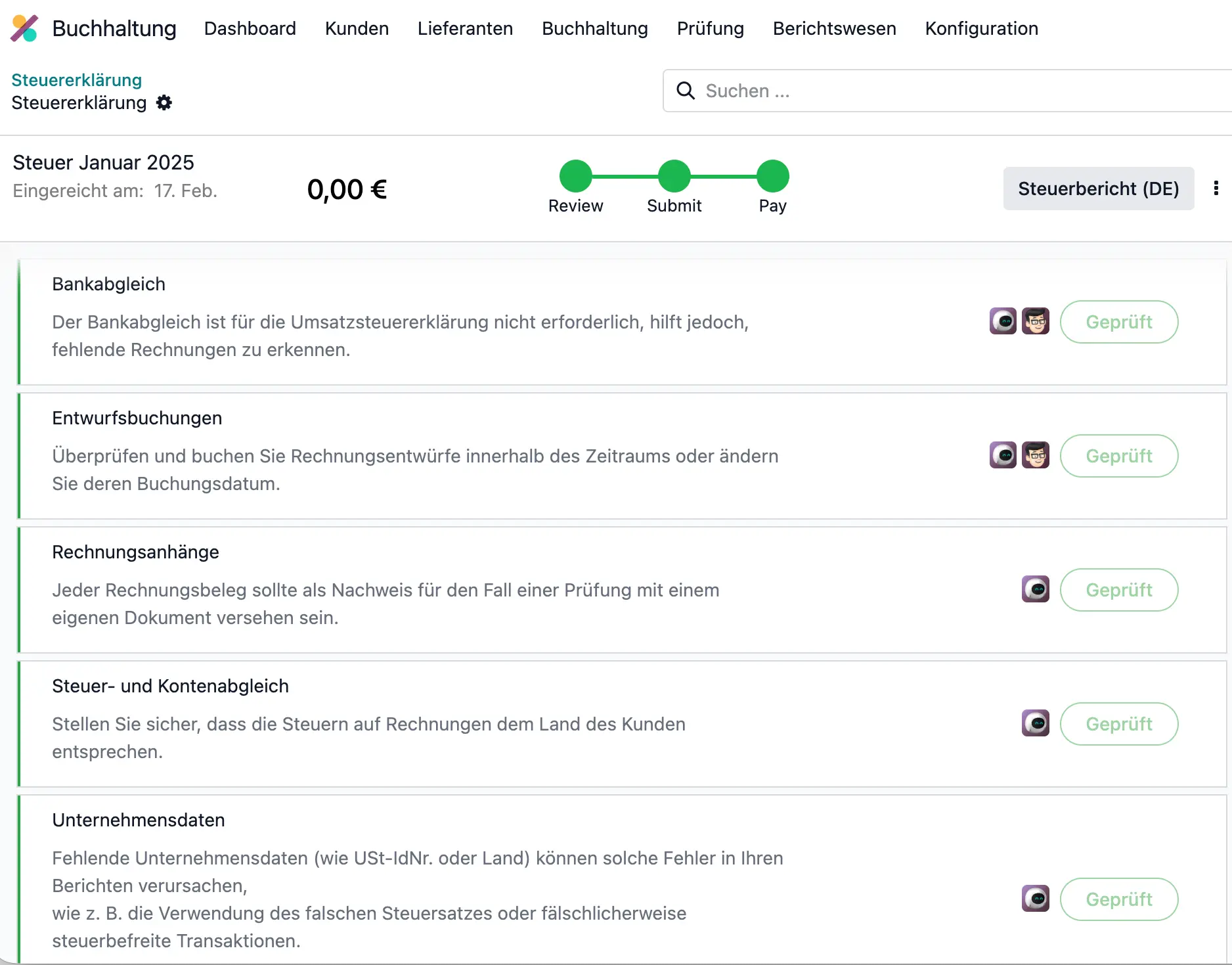Viewport: 1232px width, 965px height.
Task: Switch to the Dashboard menu item
Action: (250, 28)
